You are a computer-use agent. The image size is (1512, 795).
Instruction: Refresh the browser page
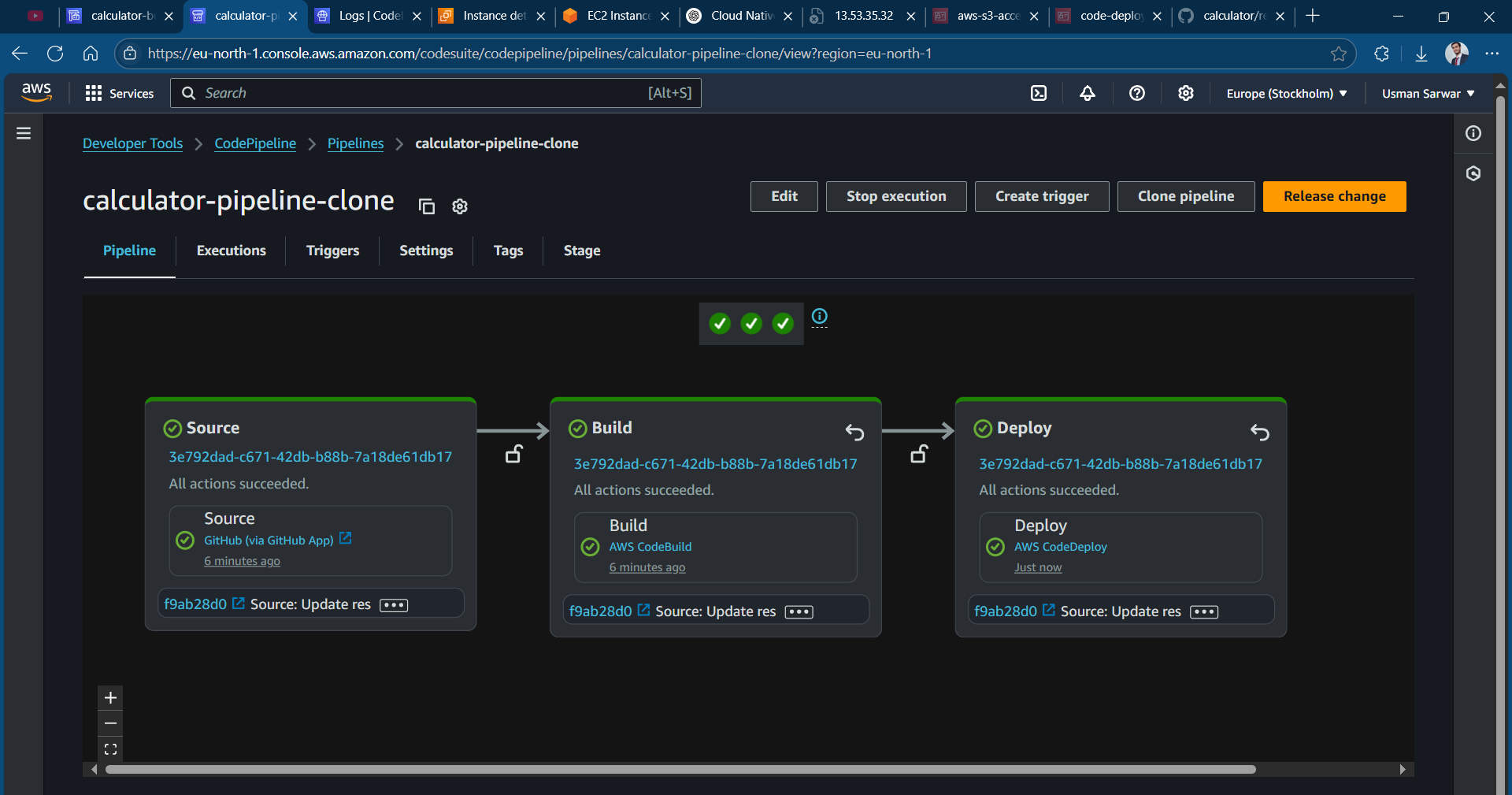pos(55,54)
